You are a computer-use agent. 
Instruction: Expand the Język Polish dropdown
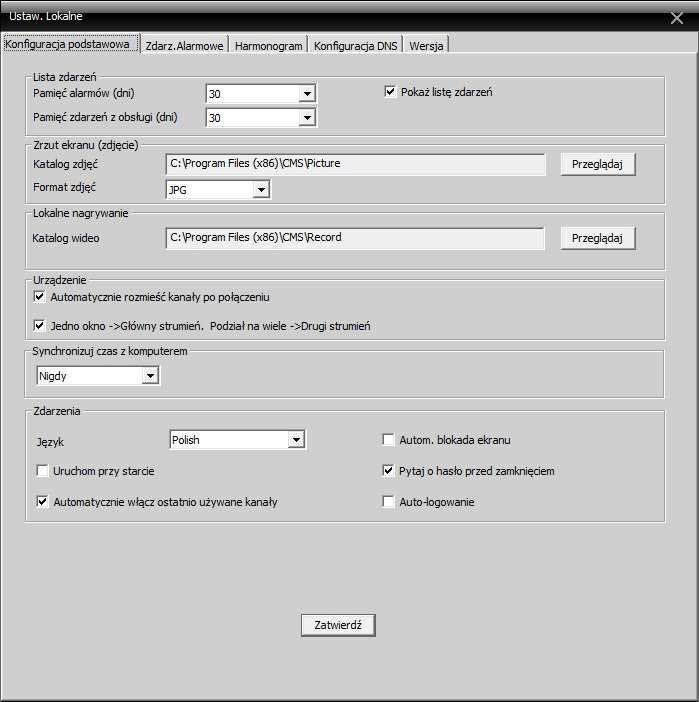point(237,440)
